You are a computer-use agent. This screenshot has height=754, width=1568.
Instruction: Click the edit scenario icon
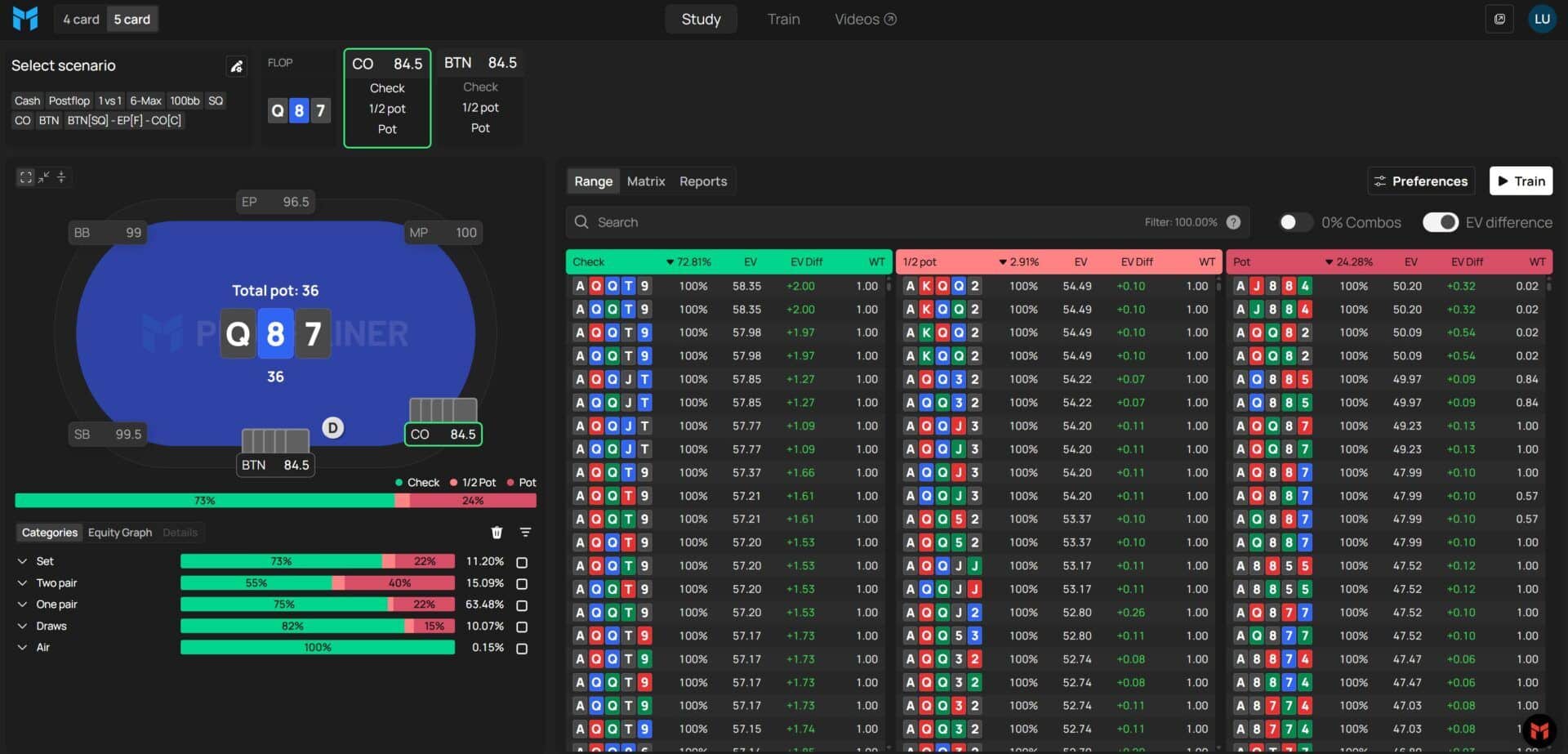[x=236, y=66]
